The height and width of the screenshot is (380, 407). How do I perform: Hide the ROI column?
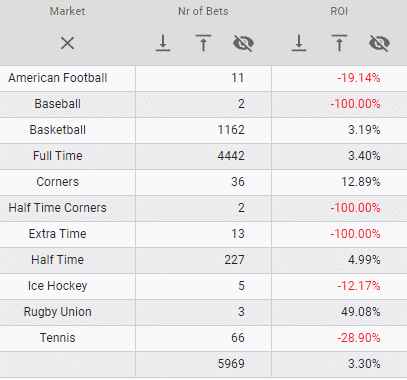point(379,43)
